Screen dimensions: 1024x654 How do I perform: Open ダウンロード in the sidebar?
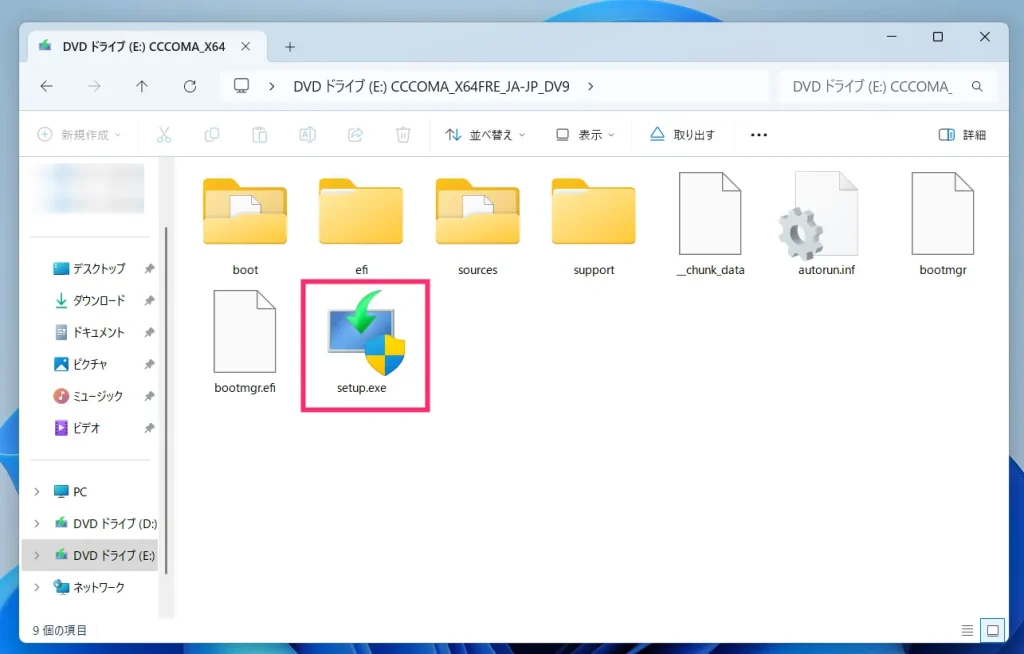pyautogui.click(x=99, y=301)
